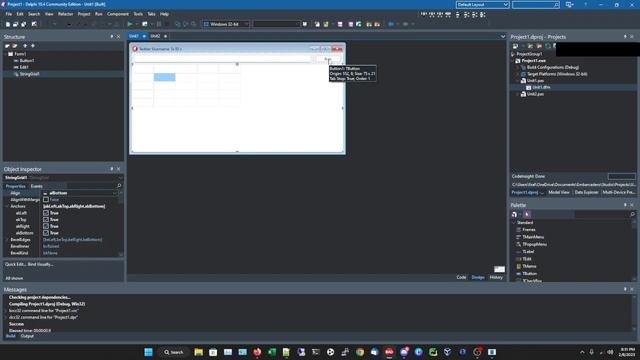The image size is (640, 360).
Task: Select Button1 in the Structure tree
Action: tap(27, 60)
